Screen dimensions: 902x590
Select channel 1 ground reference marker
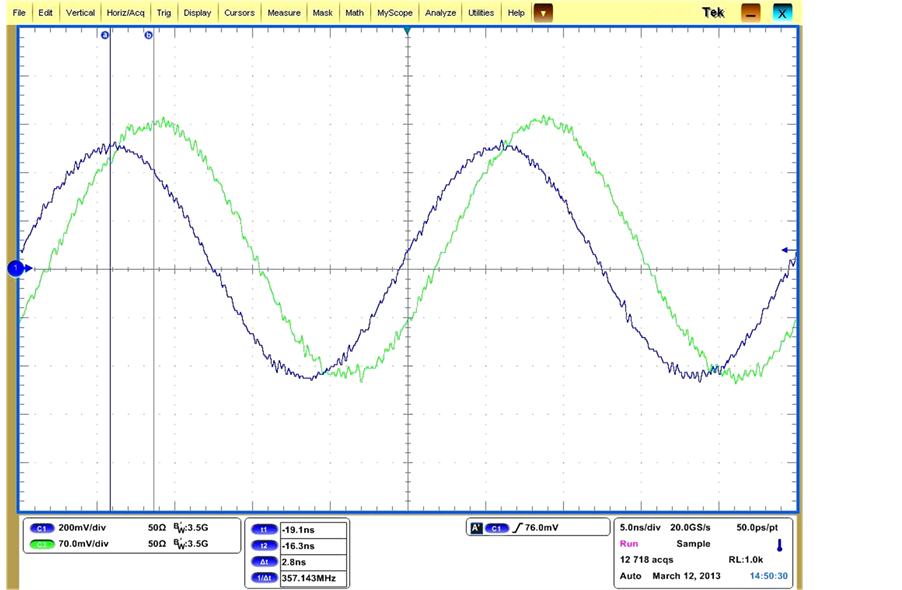tap(16, 268)
